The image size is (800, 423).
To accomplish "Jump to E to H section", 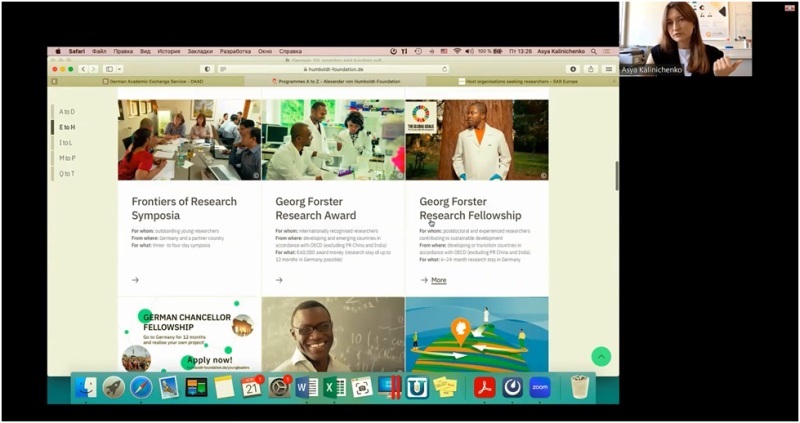I will (67, 127).
